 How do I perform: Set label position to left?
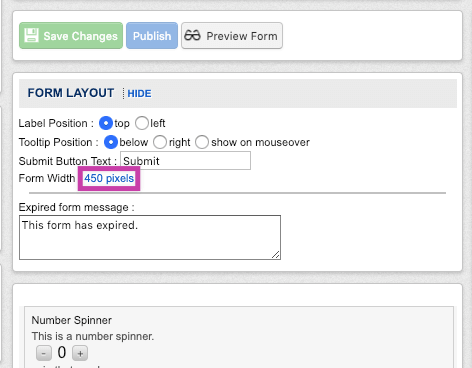point(142,123)
